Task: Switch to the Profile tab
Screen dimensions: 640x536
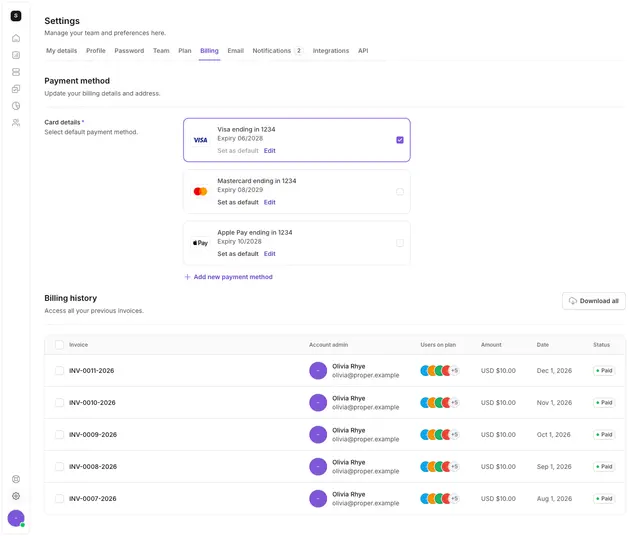Action: click(96, 51)
